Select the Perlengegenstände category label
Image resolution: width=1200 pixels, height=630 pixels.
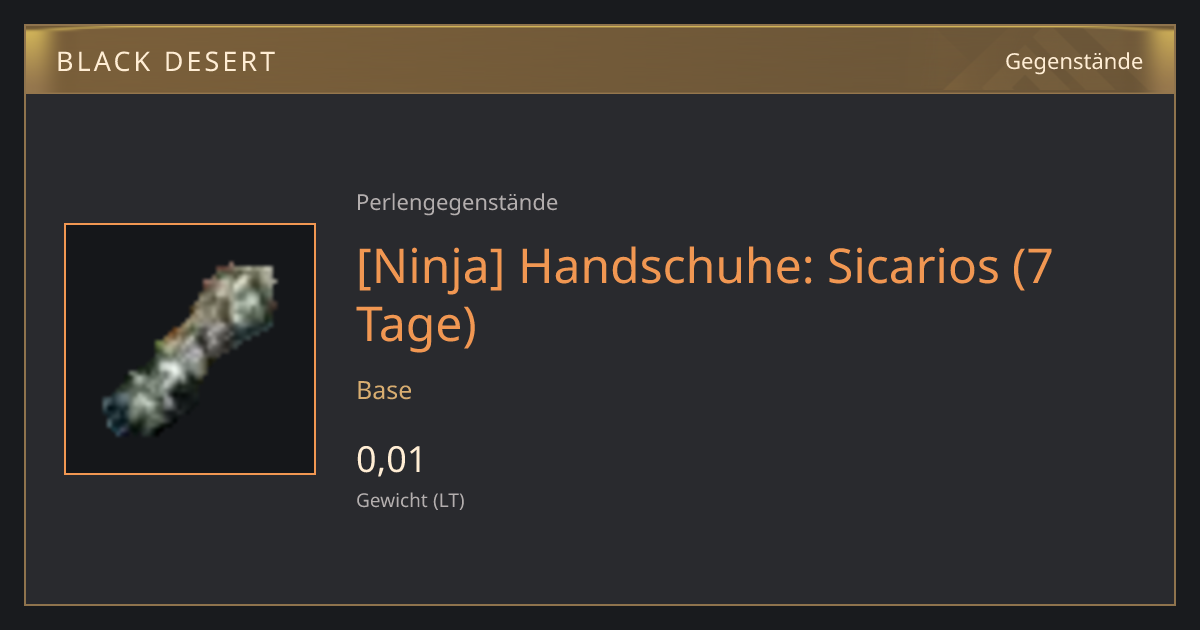(457, 203)
